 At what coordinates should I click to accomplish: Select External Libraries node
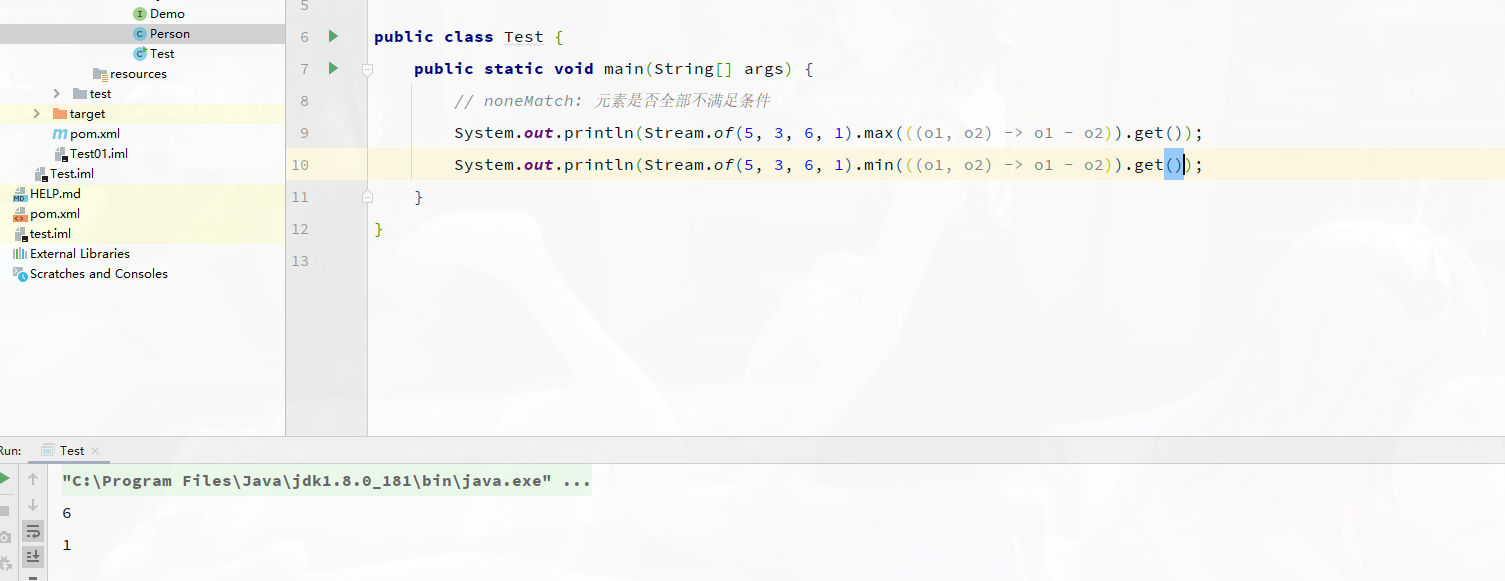tap(80, 253)
